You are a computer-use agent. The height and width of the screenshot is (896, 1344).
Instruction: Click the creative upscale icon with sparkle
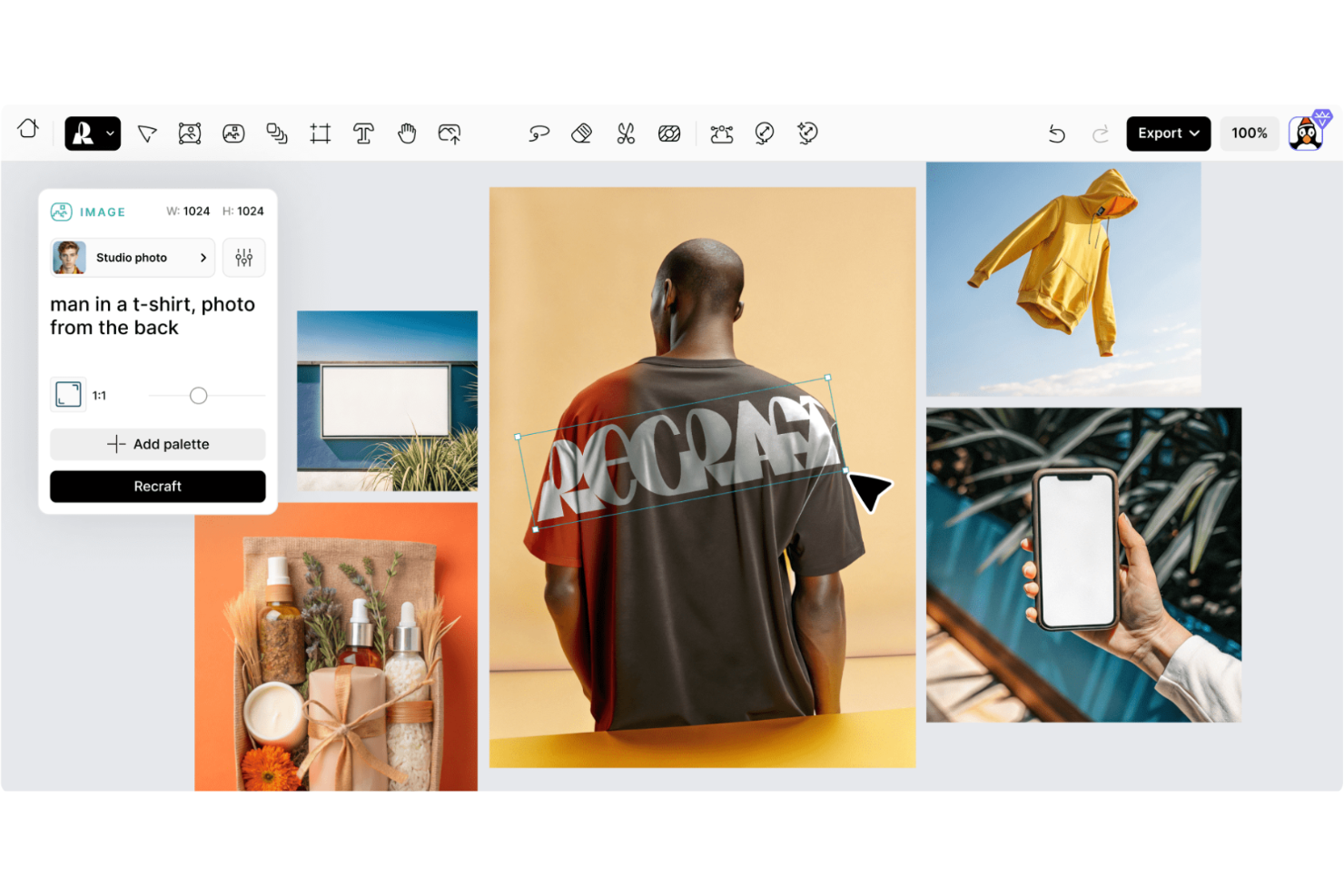[807, 133]
